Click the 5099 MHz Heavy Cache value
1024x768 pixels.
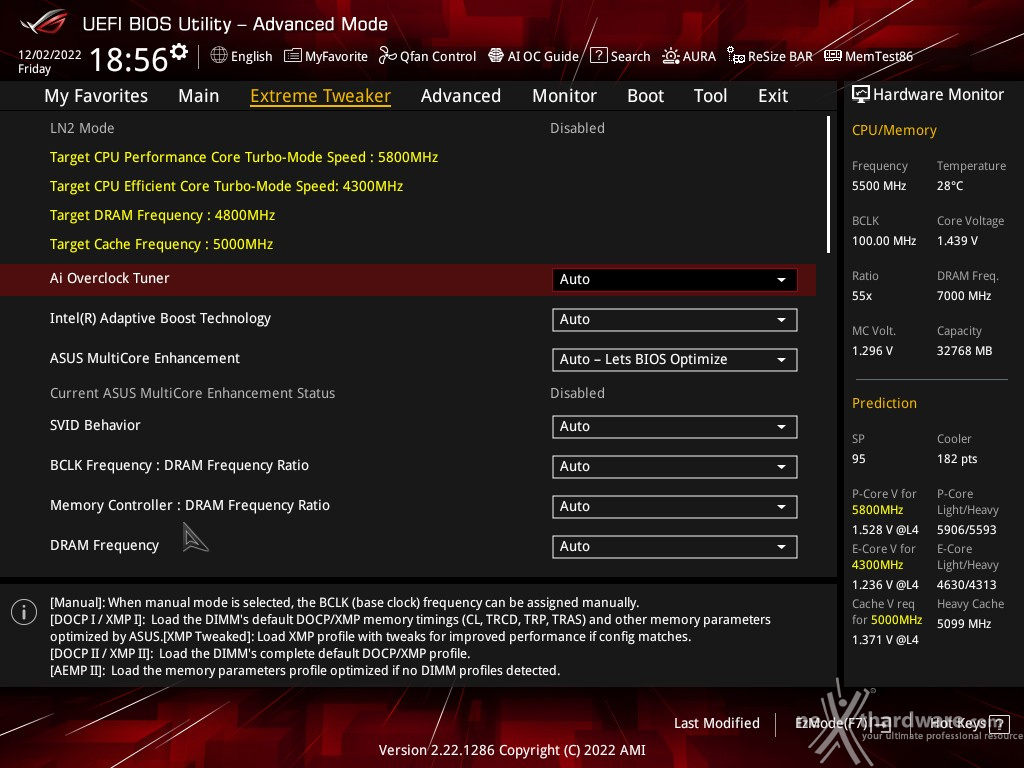pyautogui.click(x=964, y=624)
